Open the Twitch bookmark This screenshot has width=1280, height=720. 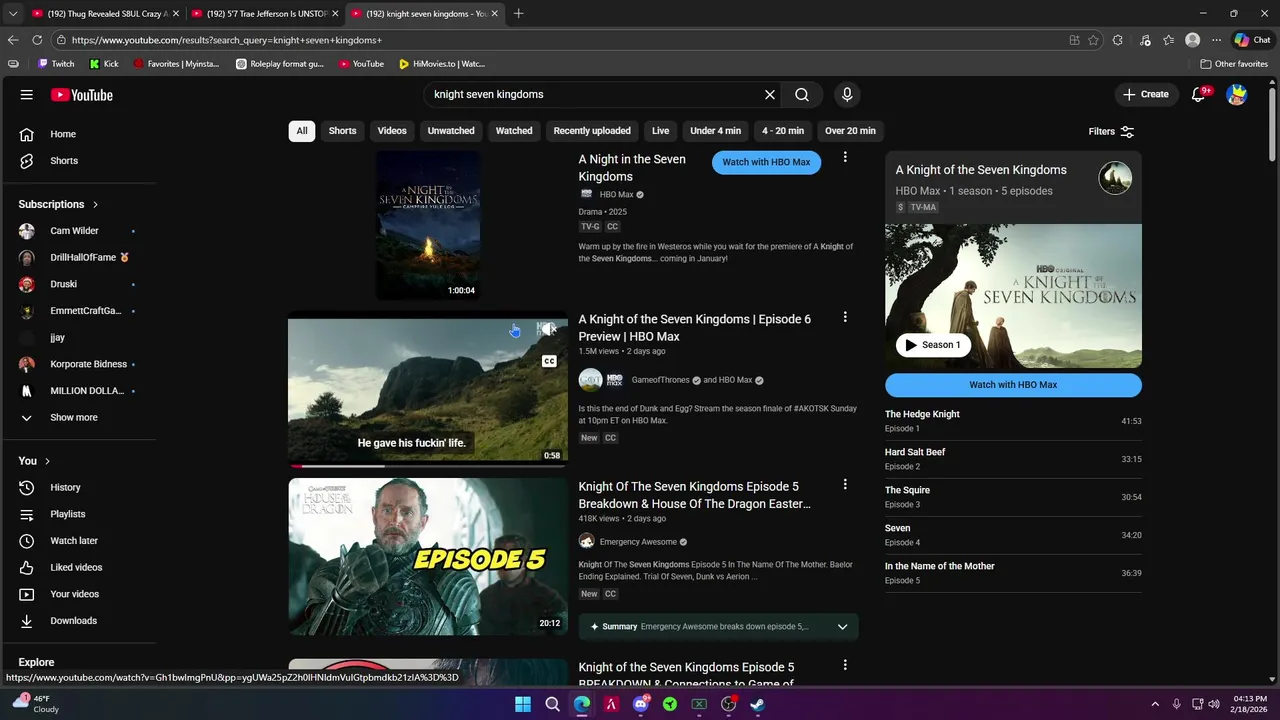tap(56, 64)
